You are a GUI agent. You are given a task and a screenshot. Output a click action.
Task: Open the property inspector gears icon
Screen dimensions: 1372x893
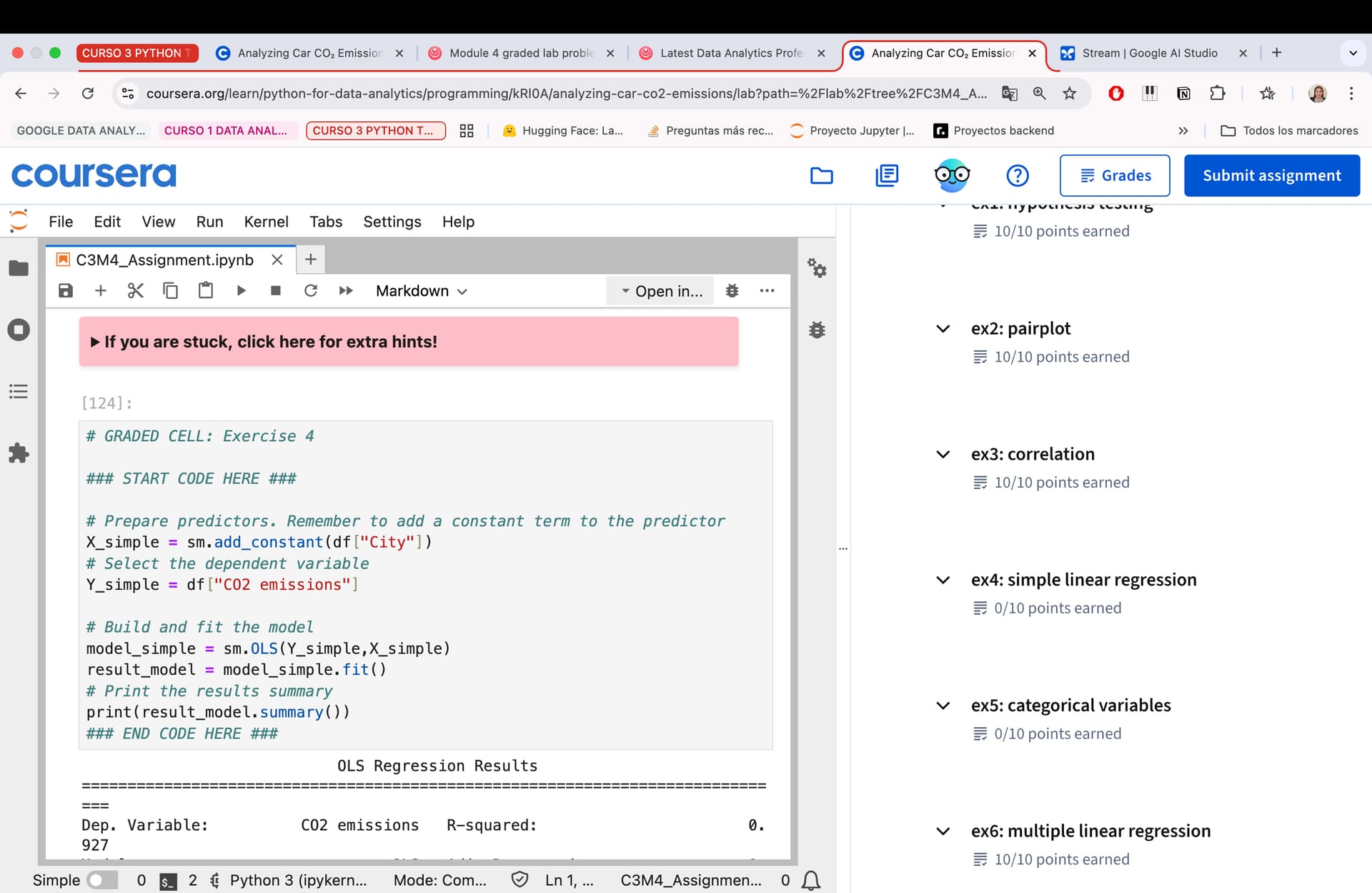pos(817,268)
